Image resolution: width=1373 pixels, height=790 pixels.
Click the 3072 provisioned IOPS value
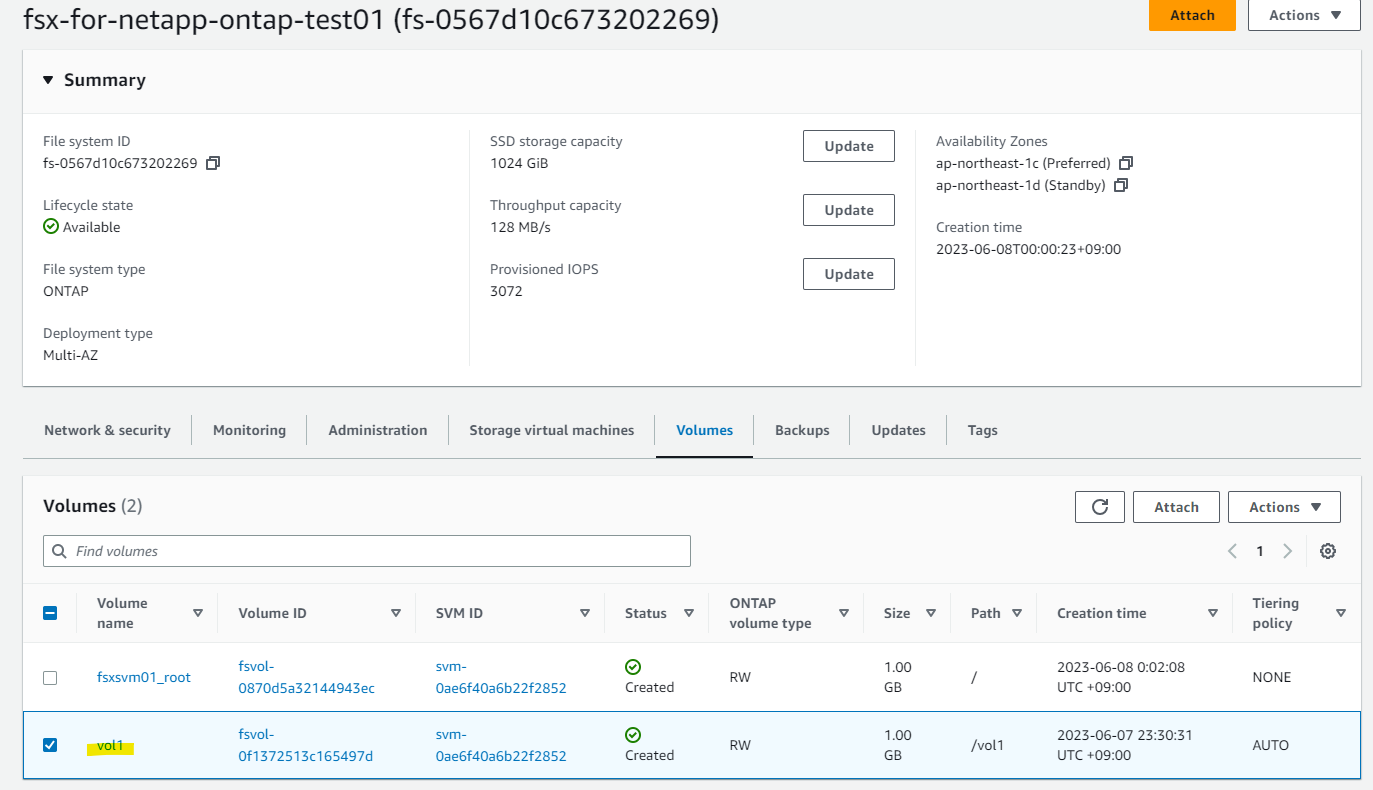506,291
